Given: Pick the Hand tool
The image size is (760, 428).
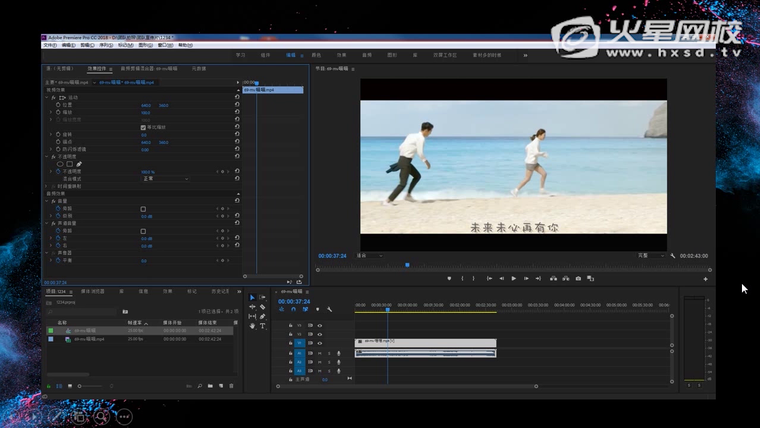Looking at the screenshot, I should pos(252,326).
